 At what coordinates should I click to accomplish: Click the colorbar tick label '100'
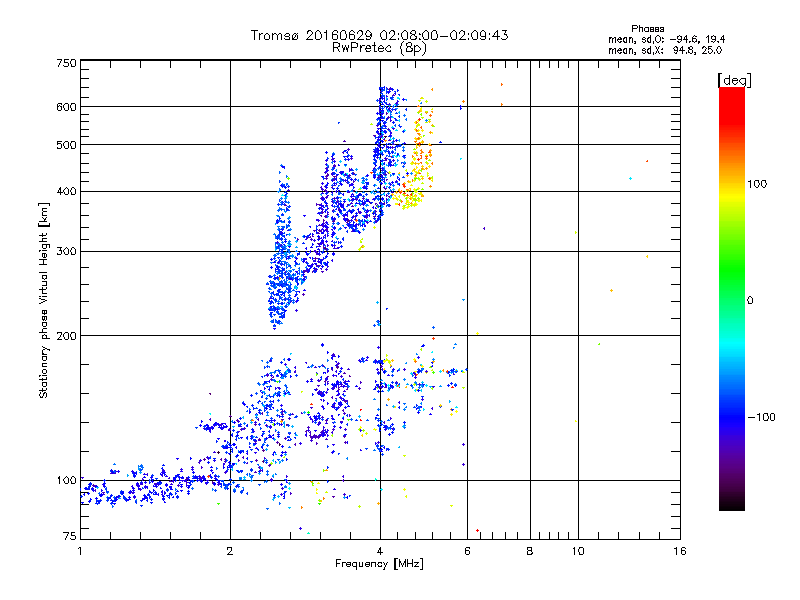[757, 184]
